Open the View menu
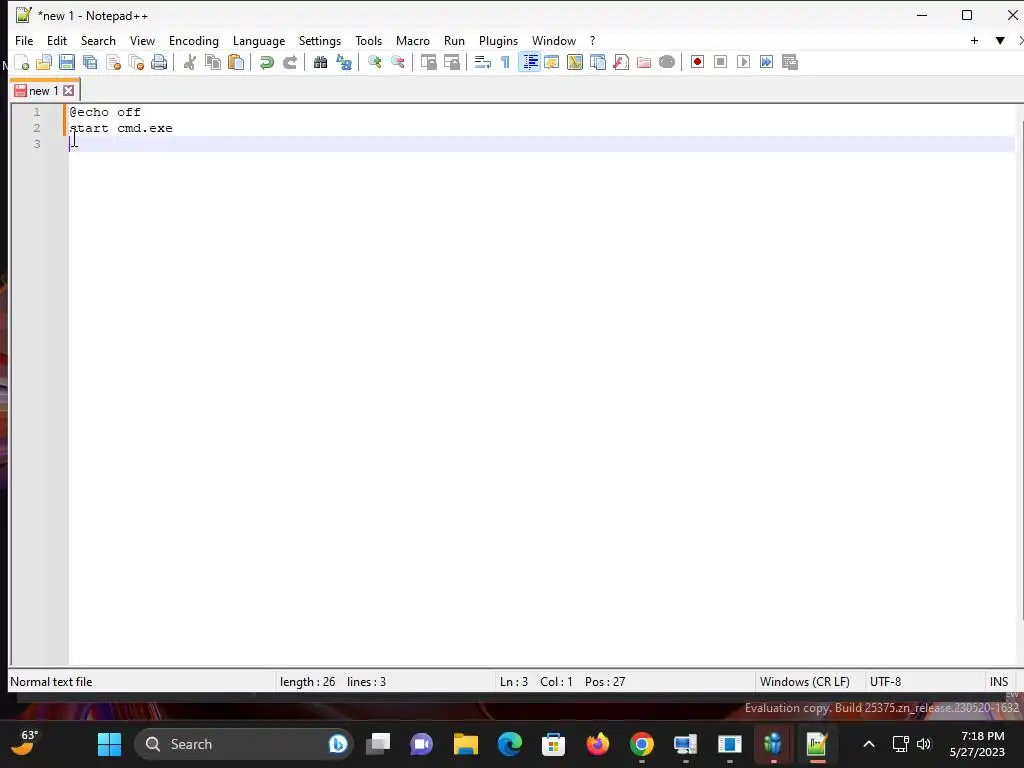The image size is (1024, 768). 142,40
